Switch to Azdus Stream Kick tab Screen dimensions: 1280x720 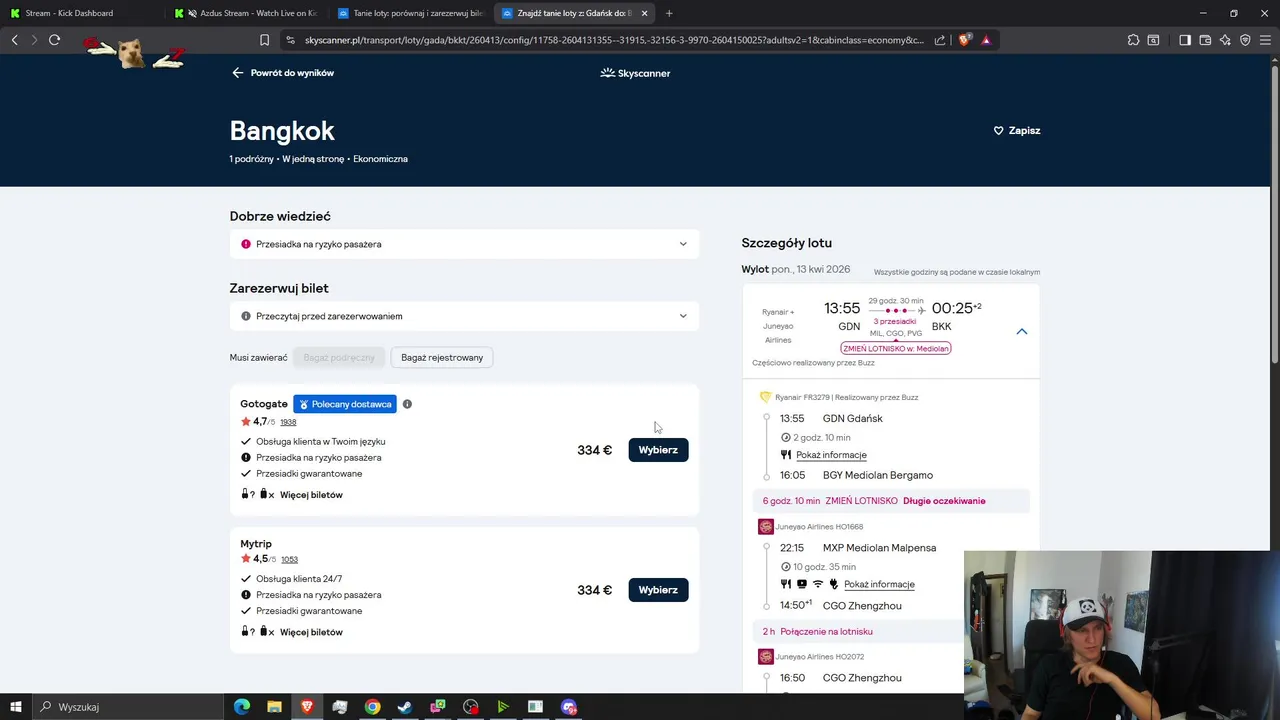(x=244, y=13)
